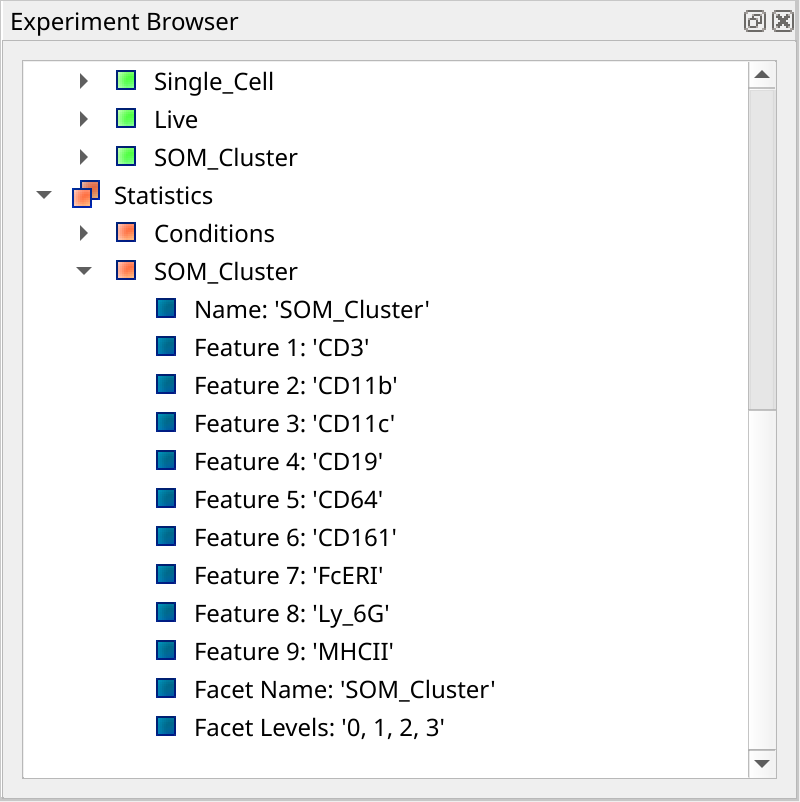Expand the Conditions statistic
This screenshot has height=802, width=800.
(x=84, y=233)
